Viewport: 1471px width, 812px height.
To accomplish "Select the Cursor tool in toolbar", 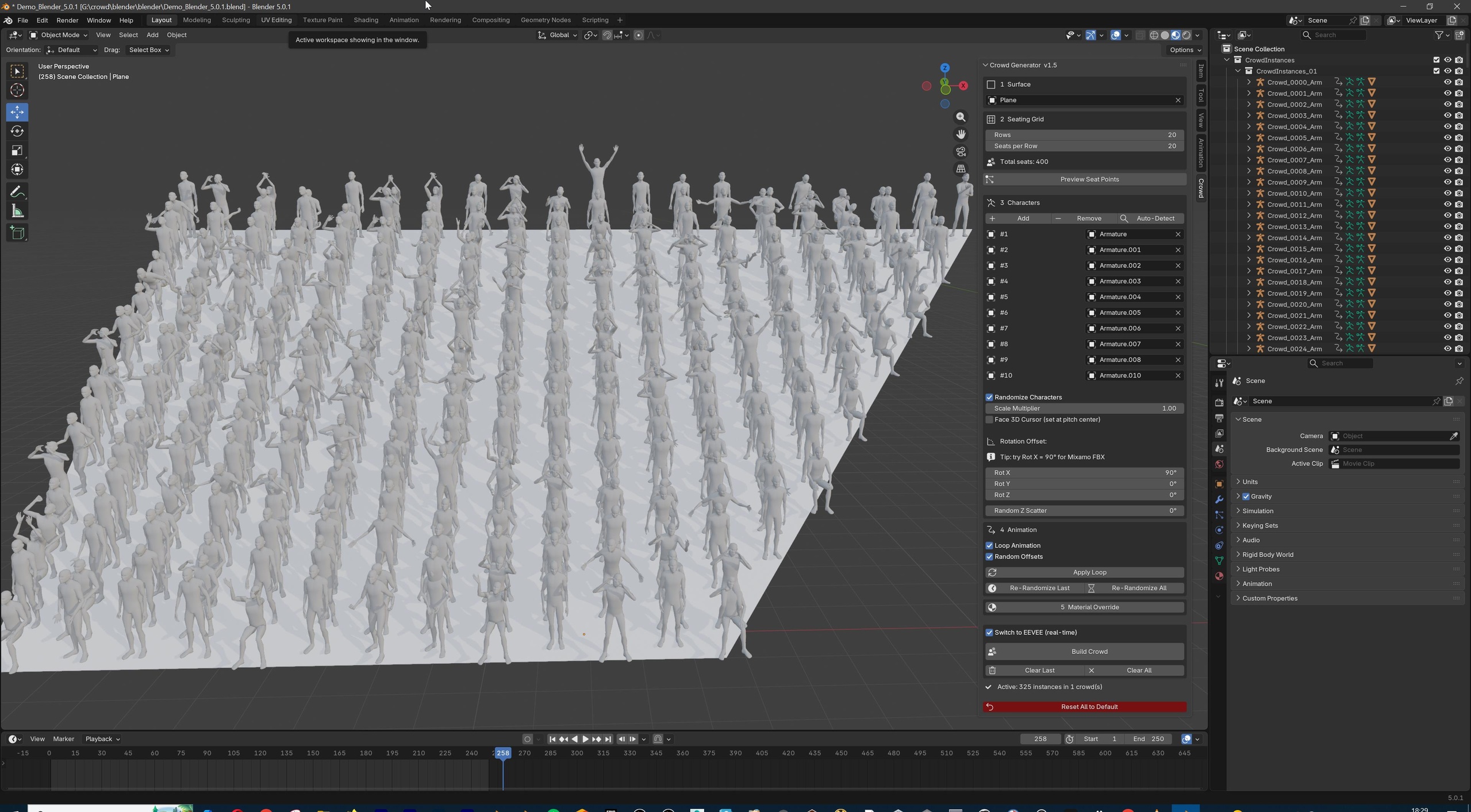I will point(17,90).
